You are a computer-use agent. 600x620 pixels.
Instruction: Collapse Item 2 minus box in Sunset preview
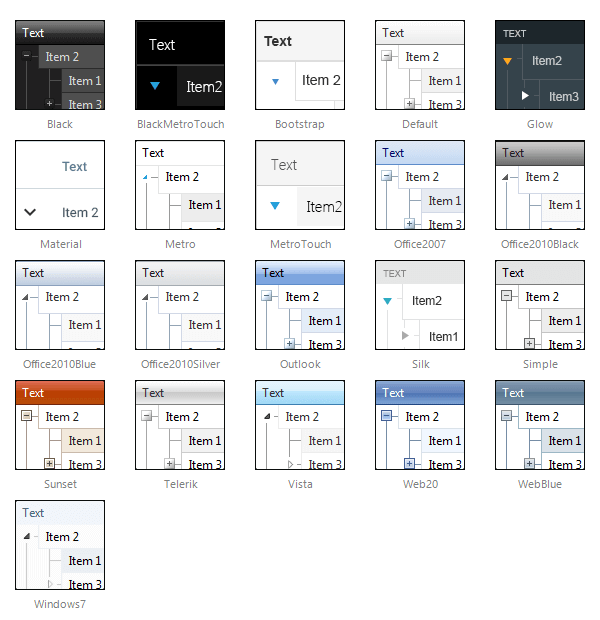pyautogui.click(x=26, y=416)
